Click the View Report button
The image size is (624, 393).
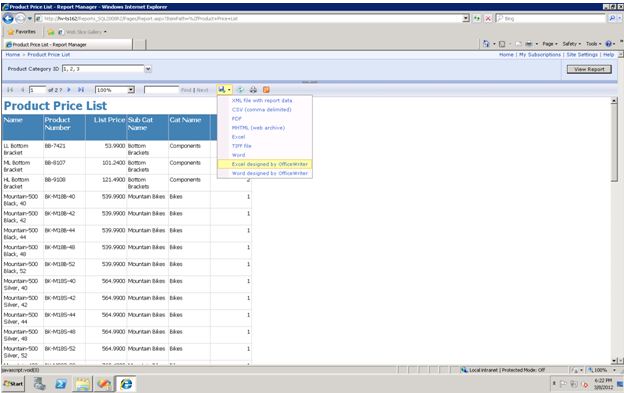pos(589,69)
